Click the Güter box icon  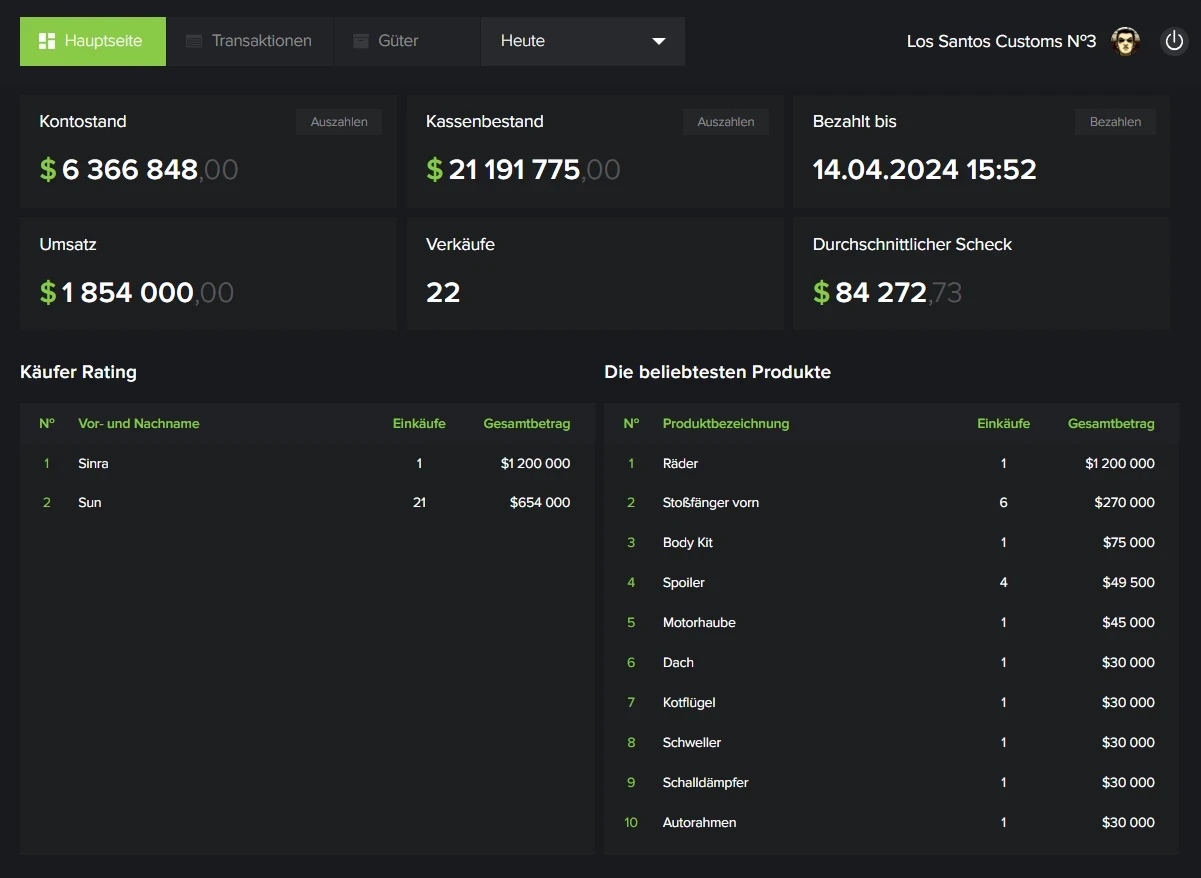pyautogui.click(x=361, y=41)
